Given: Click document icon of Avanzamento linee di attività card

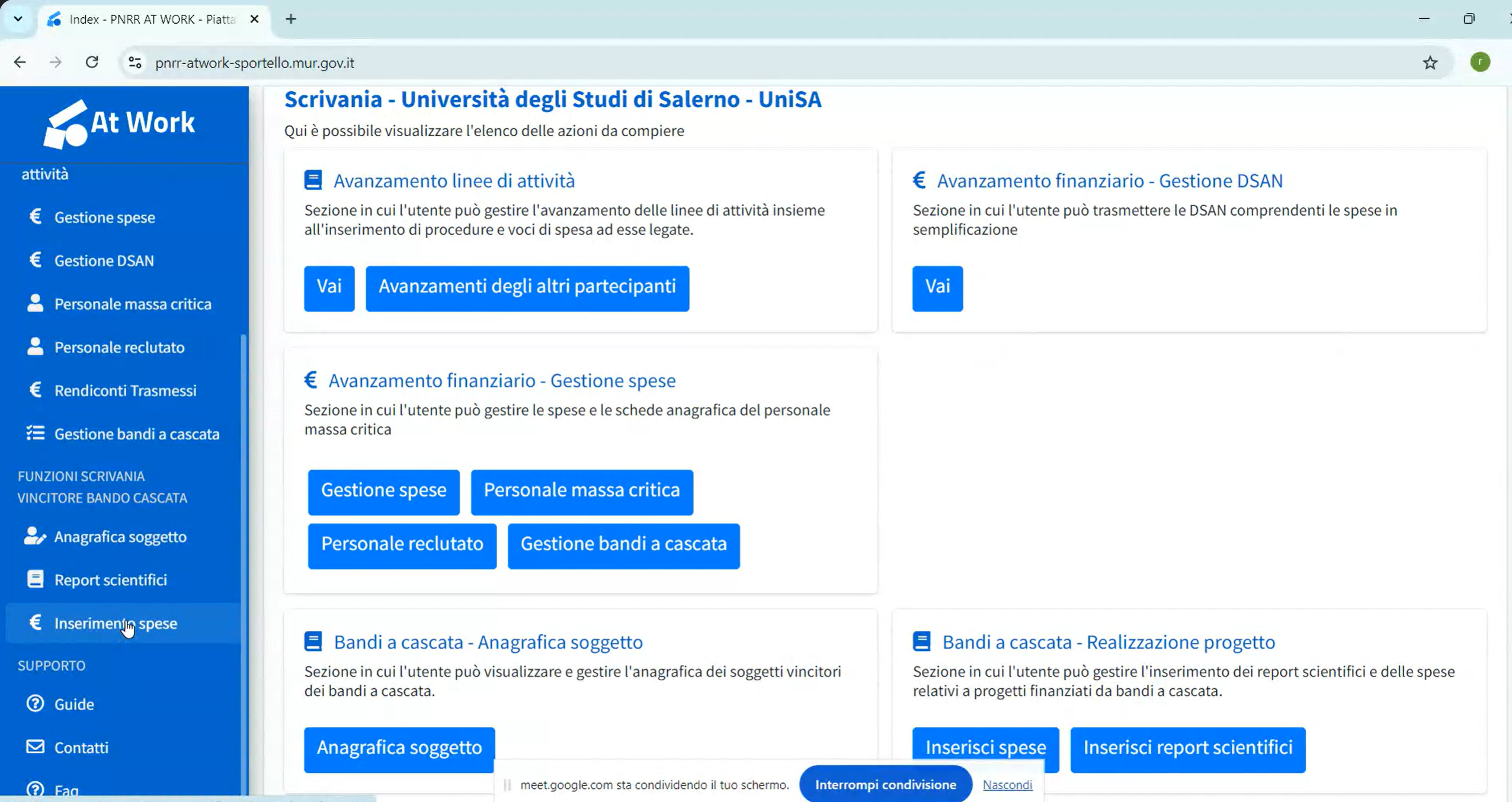Looking at the screenshot, I should [x=313, y=180].
